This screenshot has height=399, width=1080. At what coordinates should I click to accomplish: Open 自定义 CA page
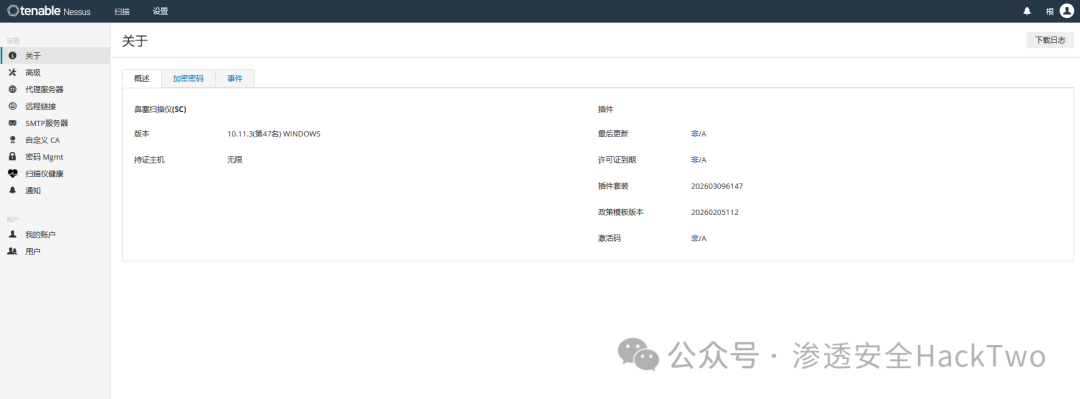(x=55, y=140)
